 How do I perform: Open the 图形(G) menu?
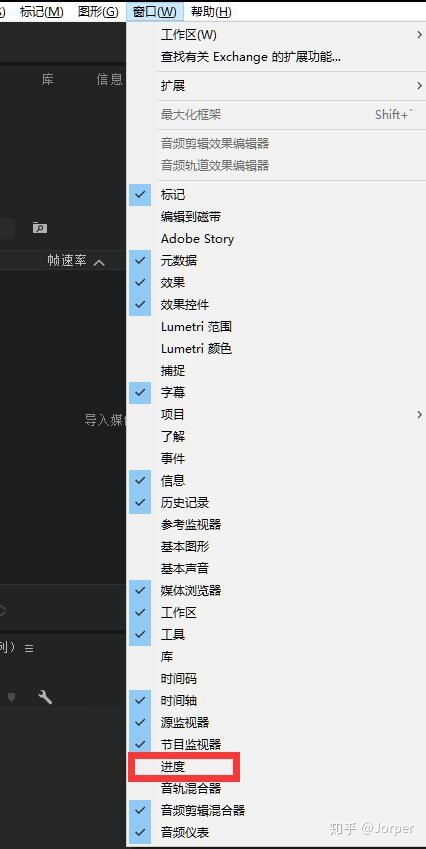coord(97,11)
